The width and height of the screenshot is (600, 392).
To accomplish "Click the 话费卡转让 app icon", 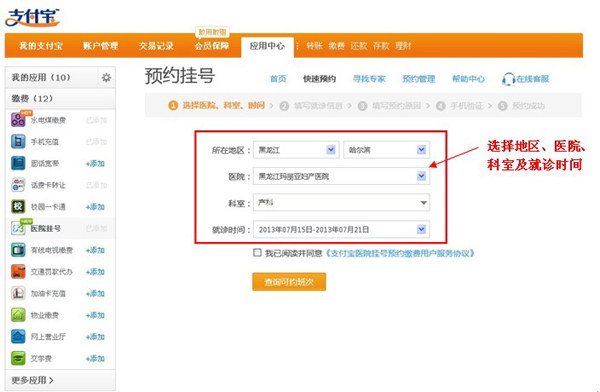I will coord(18,185).
